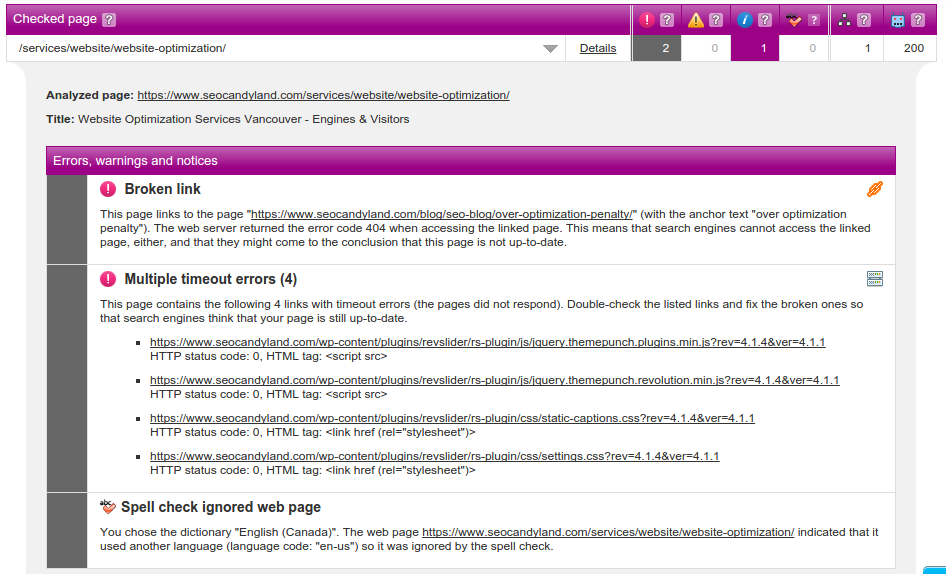Click the Details link
The width and height of the screenshot is (946, 574).
597,48
